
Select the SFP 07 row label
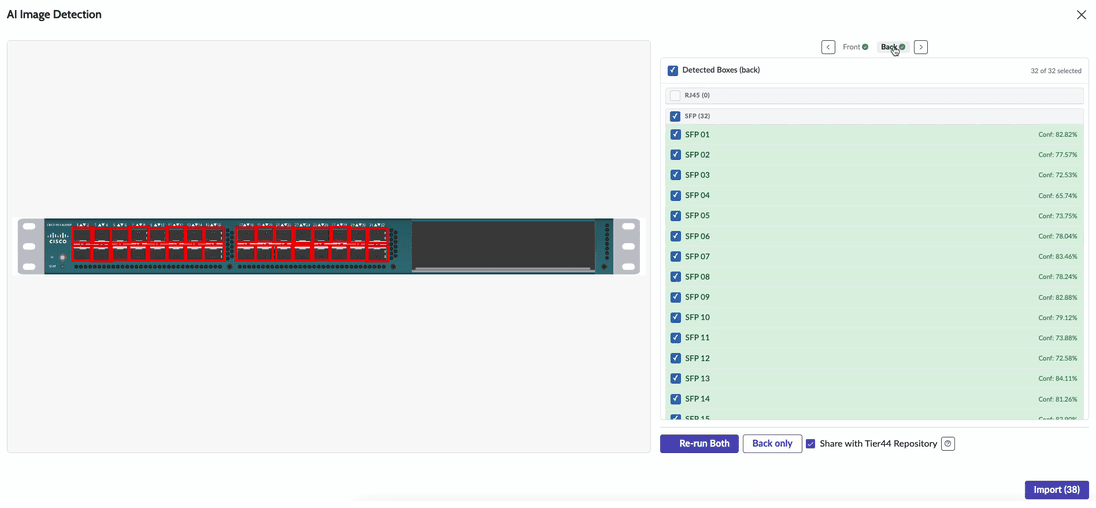coord(698,256)
